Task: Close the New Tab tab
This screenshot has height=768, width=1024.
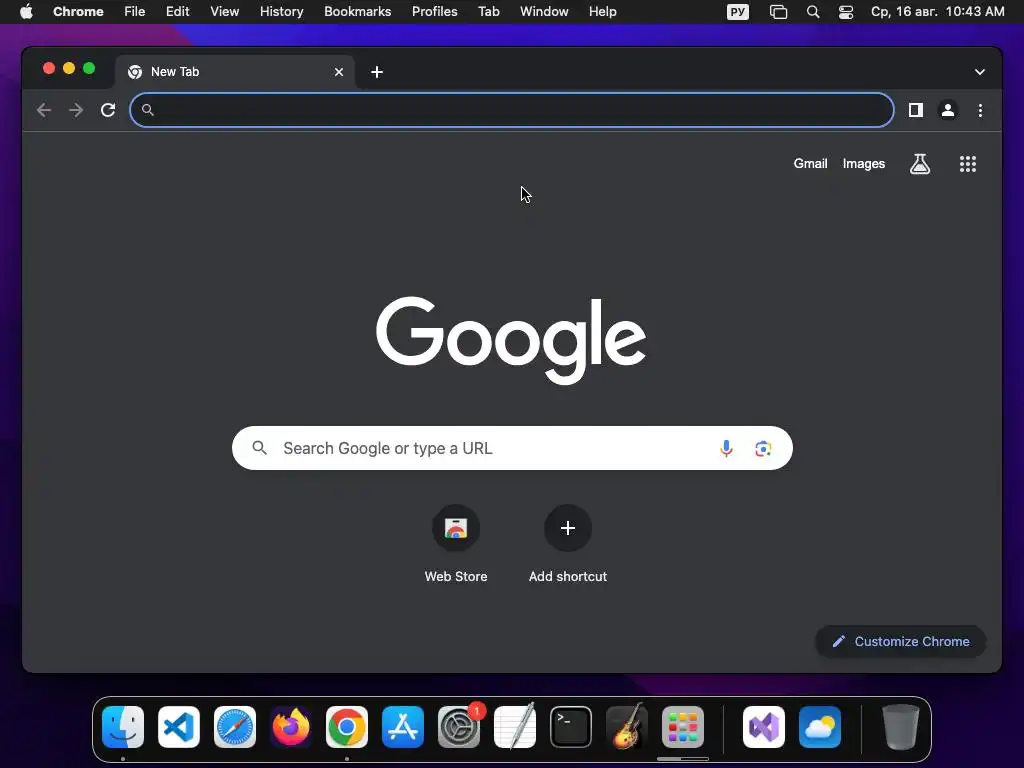Action: [x=338, y=72]
